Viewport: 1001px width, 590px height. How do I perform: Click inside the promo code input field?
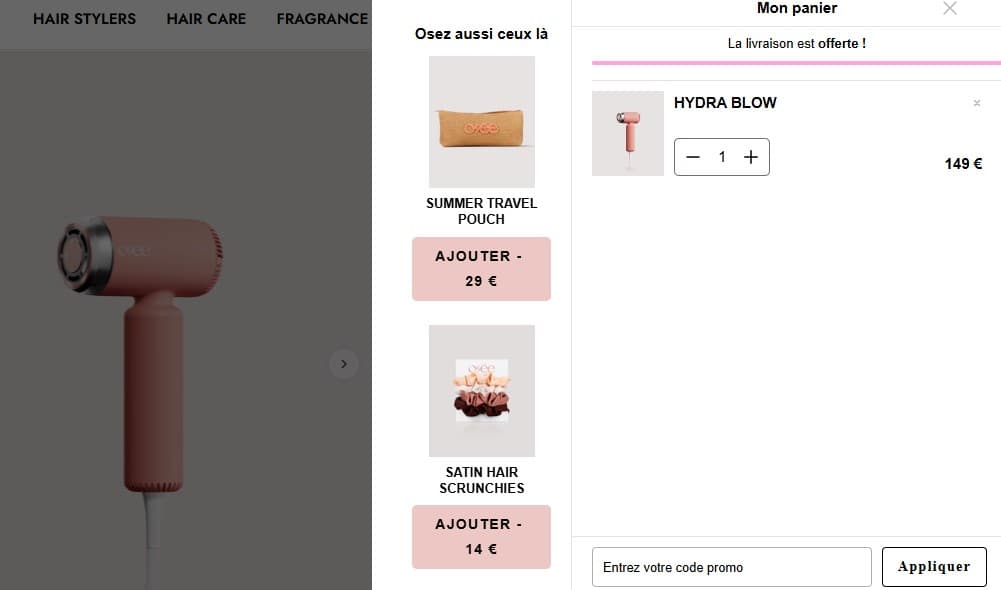731,566
